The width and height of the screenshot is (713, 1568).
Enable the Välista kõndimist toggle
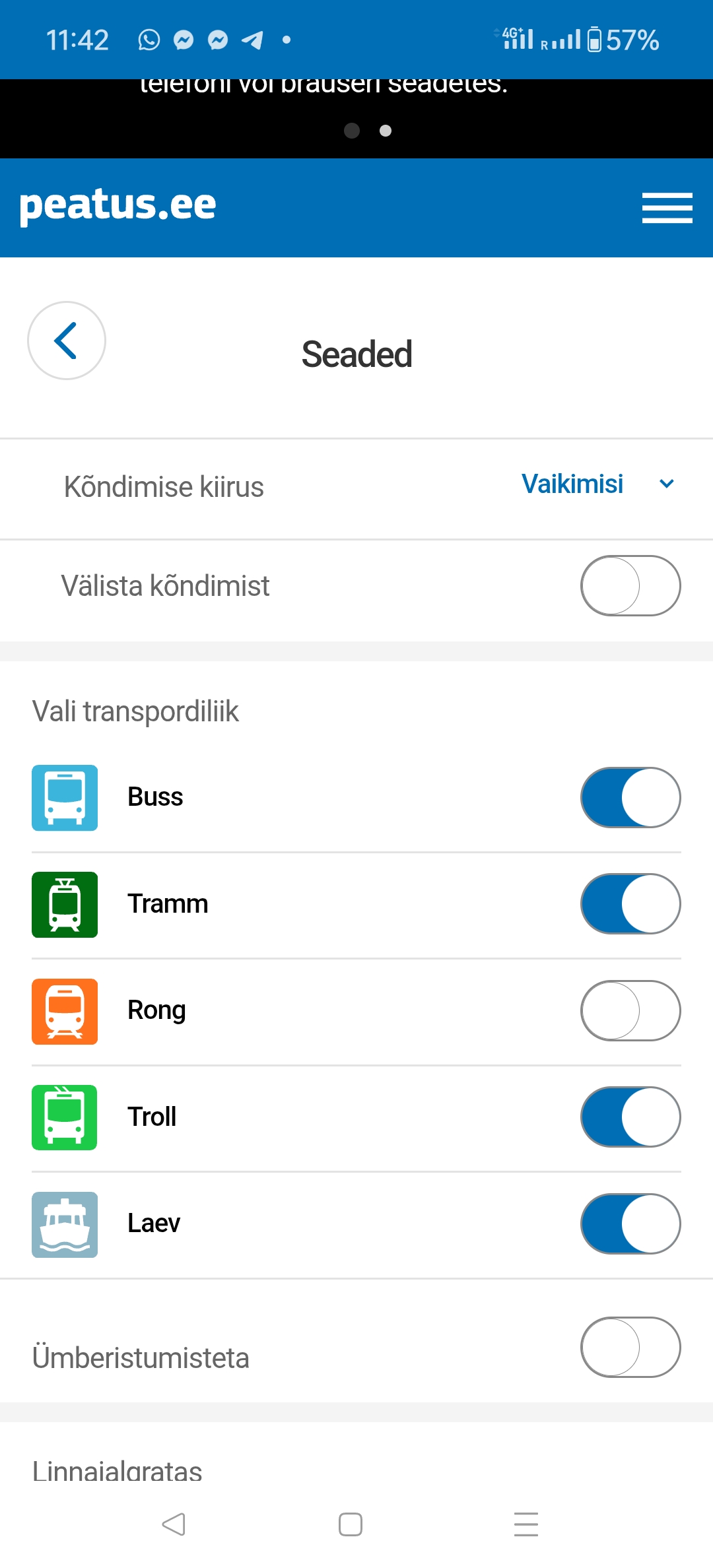click(630, 586)
